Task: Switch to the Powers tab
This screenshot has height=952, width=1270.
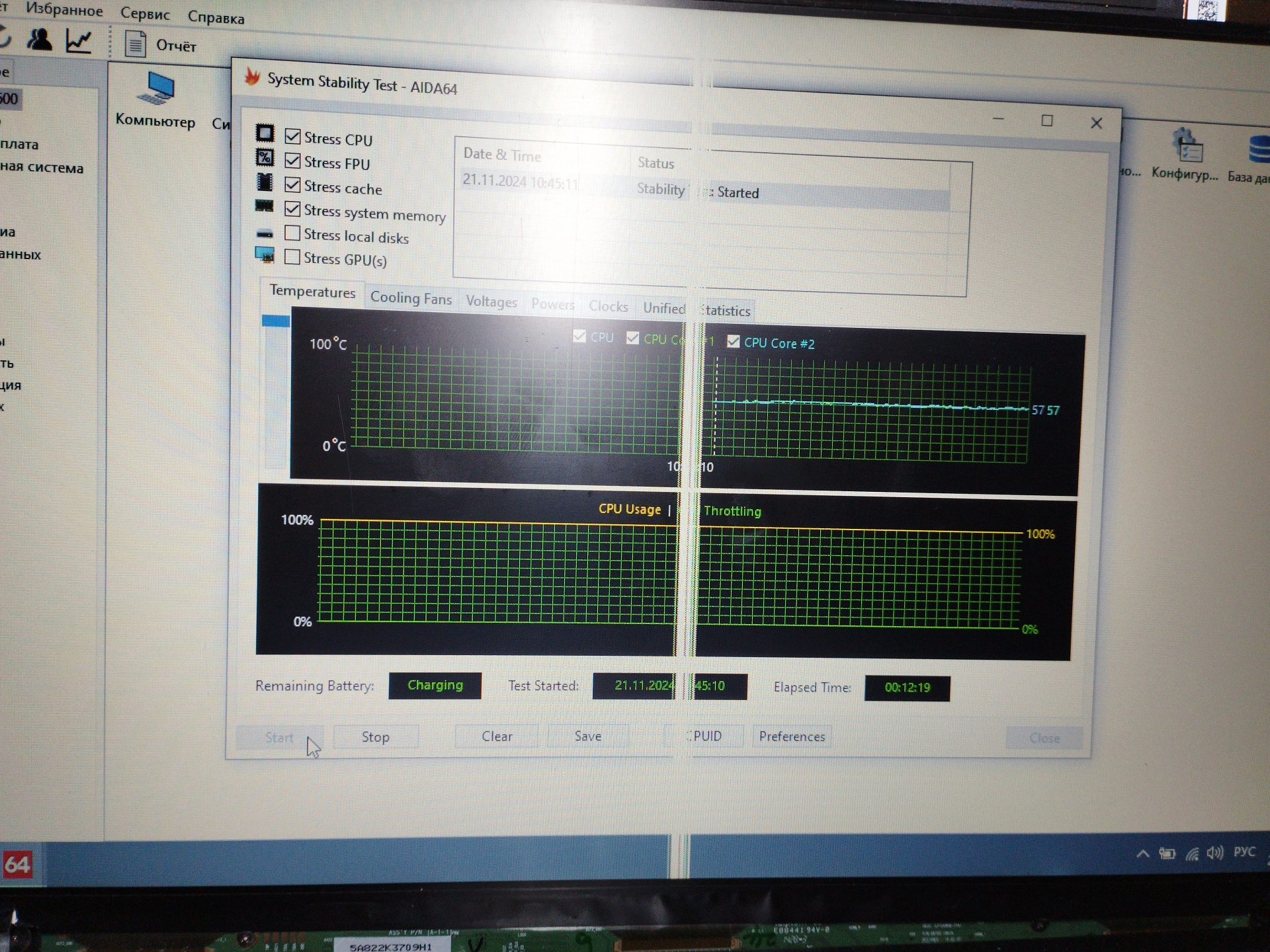Action: (553, 304)
